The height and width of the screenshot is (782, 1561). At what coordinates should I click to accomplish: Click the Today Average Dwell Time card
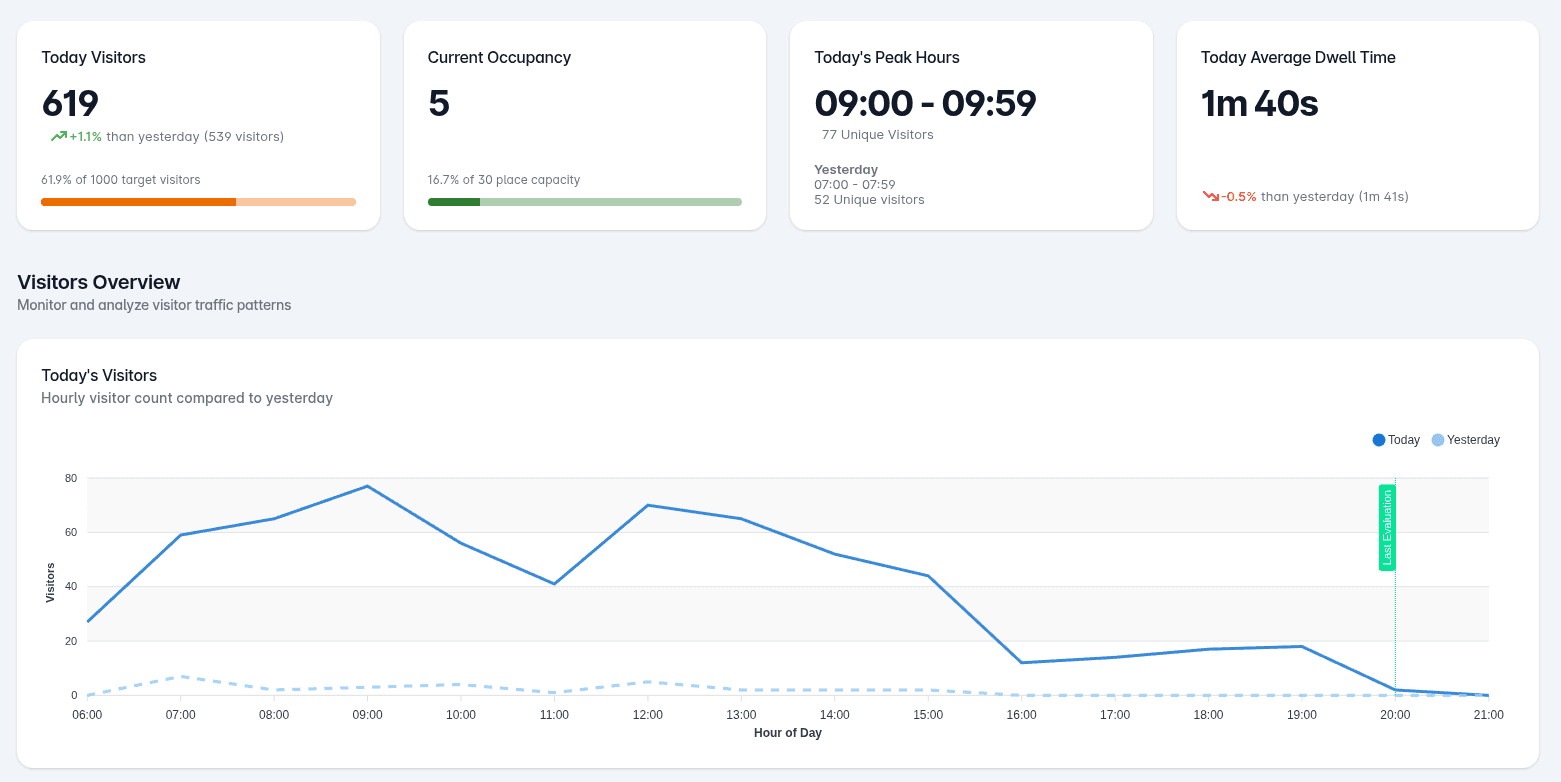point(1358,125)
